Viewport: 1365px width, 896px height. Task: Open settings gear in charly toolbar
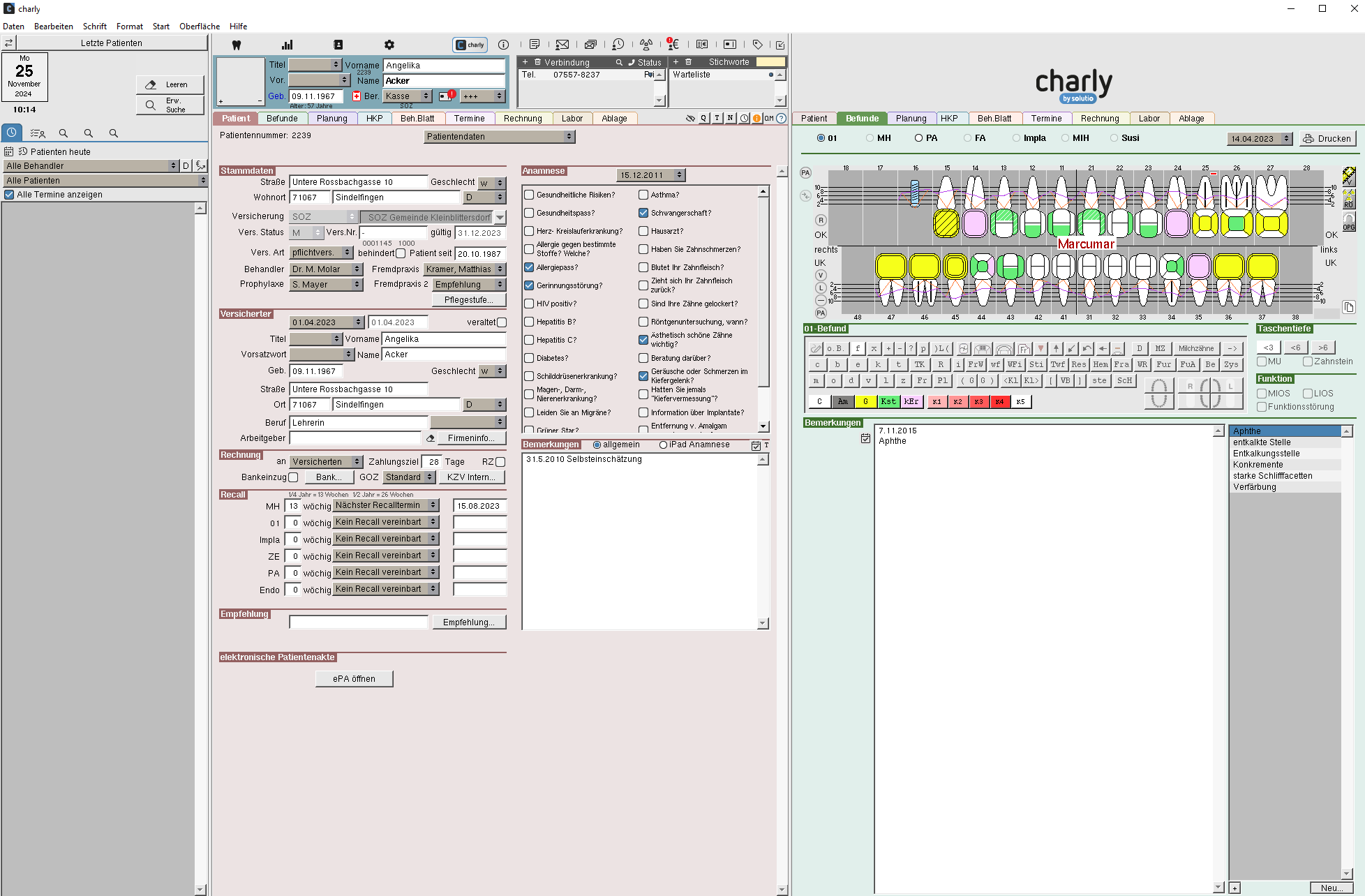tap(389, 45)
